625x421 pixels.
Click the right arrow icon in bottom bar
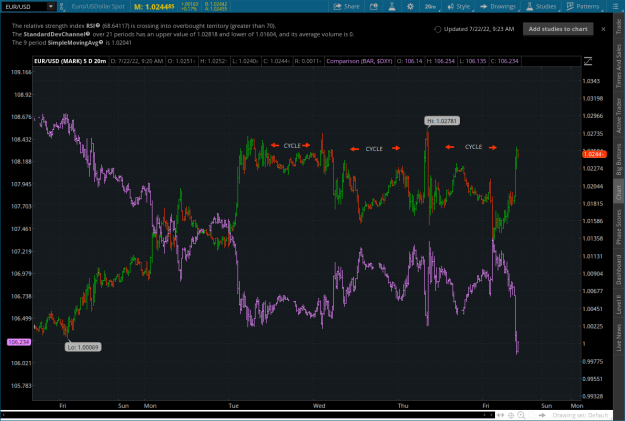pyautogui.click(x=542, y=415)
